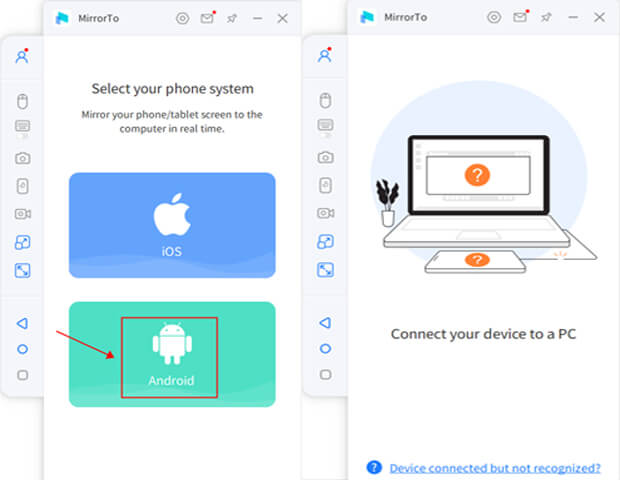Image resolution: width=620 pixels, height=480 pixels.
Task: Click MirrorTo logo in left window
Action: tap(62, 18)
